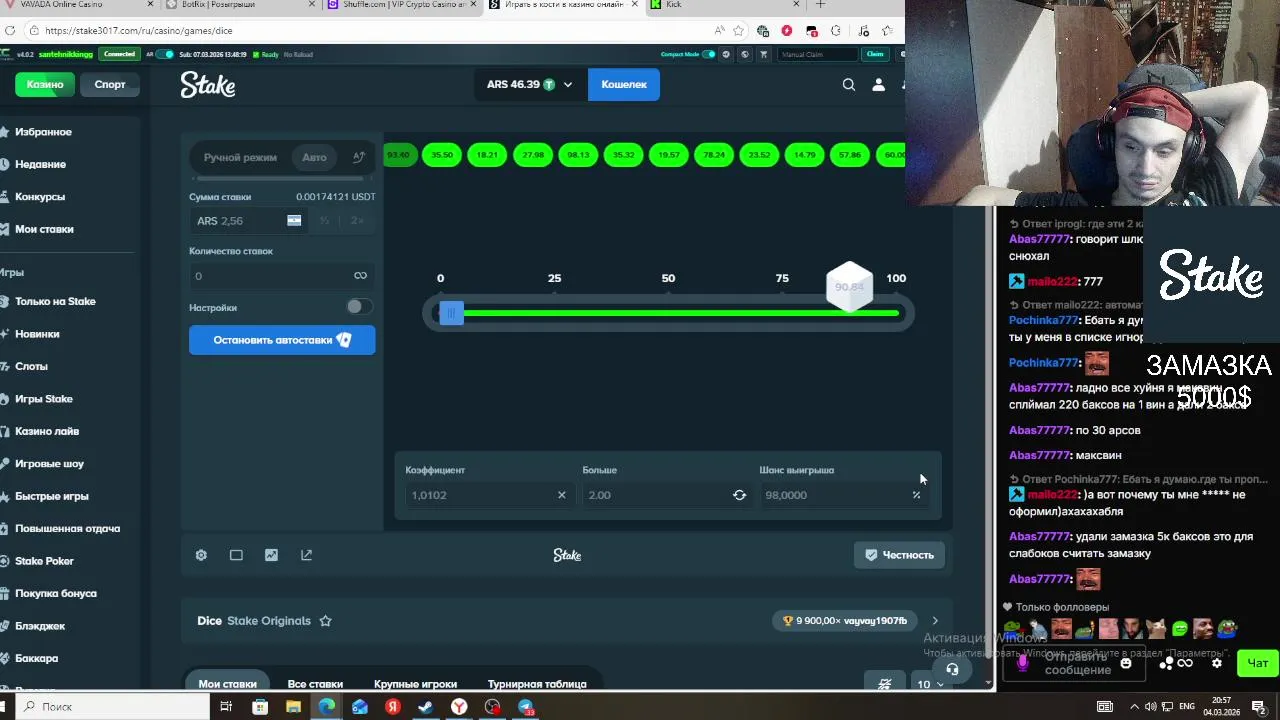Open Steam from the taskbar
The width and height of the screenshot is (1280, 720).
click(x=426, y=707)
